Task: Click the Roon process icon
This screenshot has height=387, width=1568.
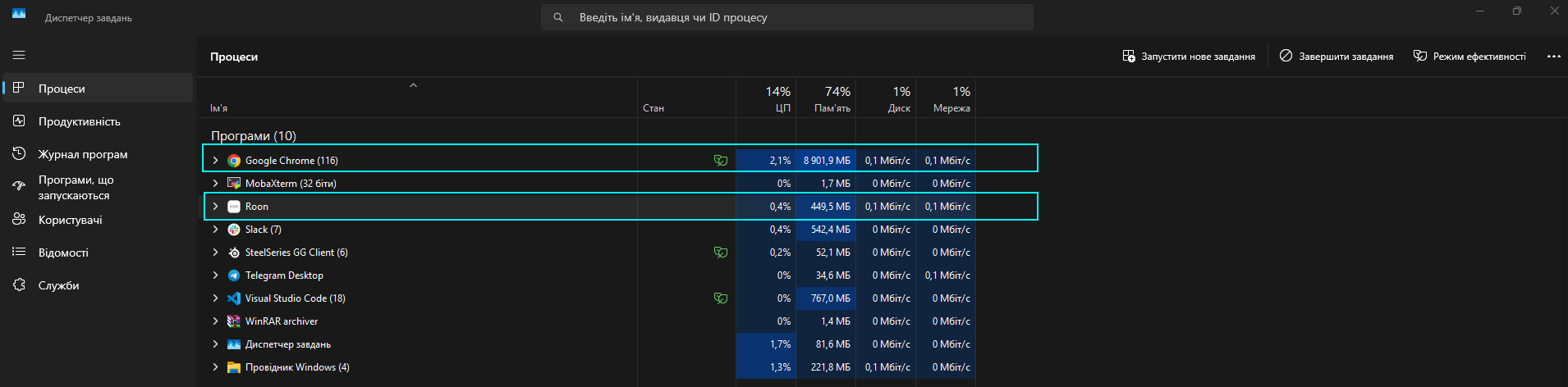Action: (234, 207)
